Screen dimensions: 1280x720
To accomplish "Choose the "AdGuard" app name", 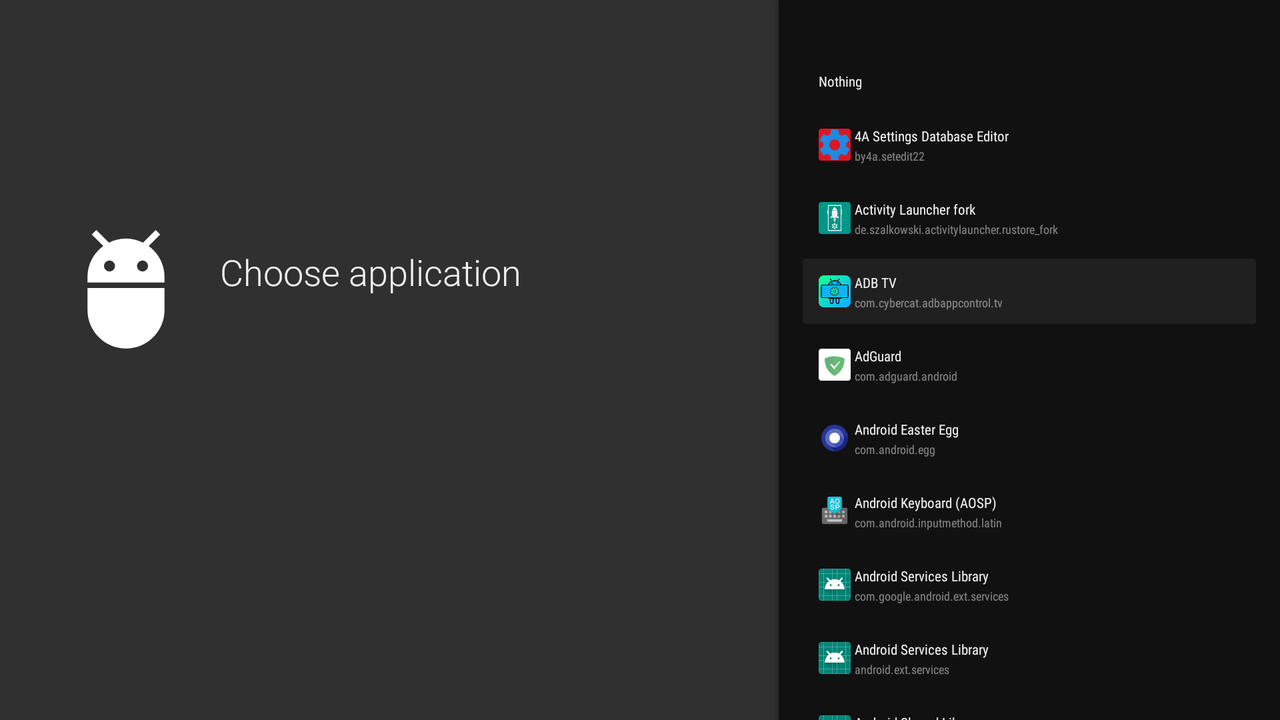I will click(x=878, y=357).
